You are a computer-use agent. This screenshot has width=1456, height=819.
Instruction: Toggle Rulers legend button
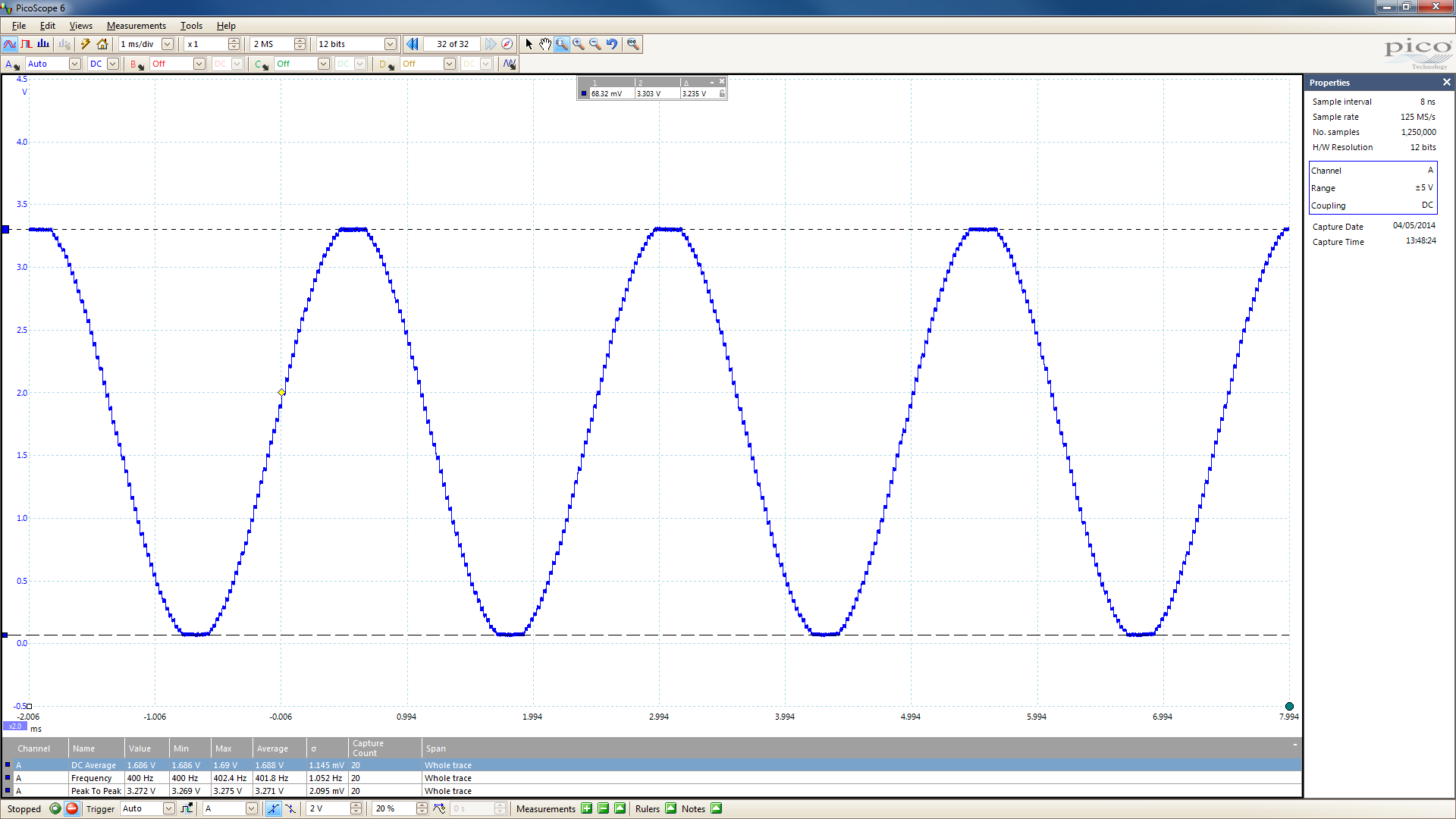(x=670, y=808)
